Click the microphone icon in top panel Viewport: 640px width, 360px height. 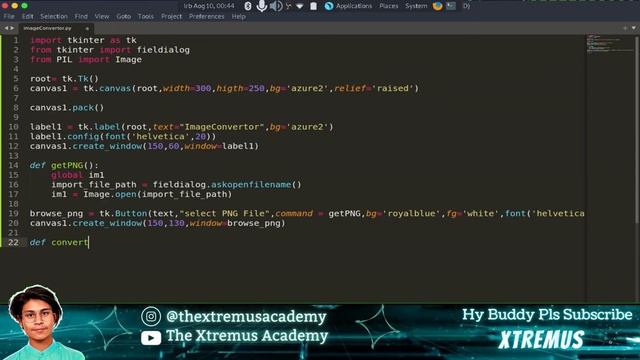click(x=262, y=6)
